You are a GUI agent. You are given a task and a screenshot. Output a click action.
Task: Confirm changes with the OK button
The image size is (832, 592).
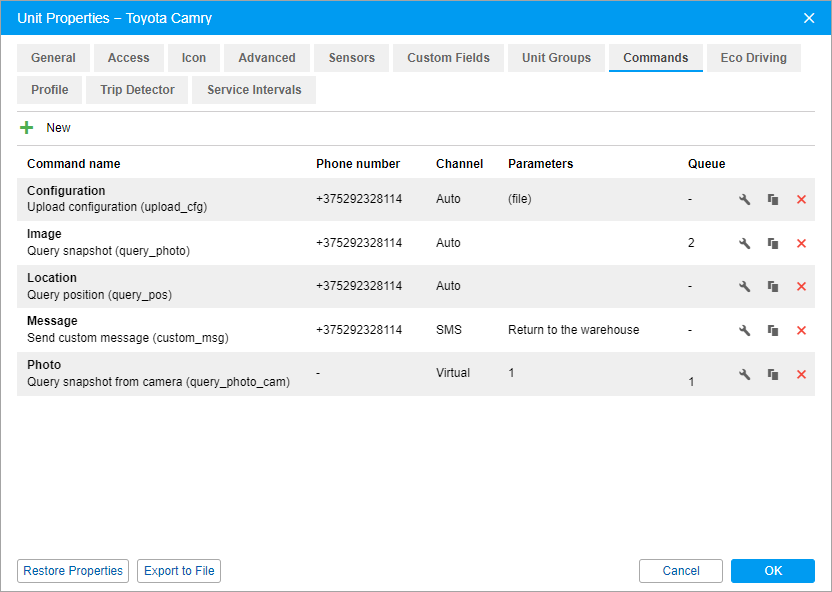click(772, 571)
